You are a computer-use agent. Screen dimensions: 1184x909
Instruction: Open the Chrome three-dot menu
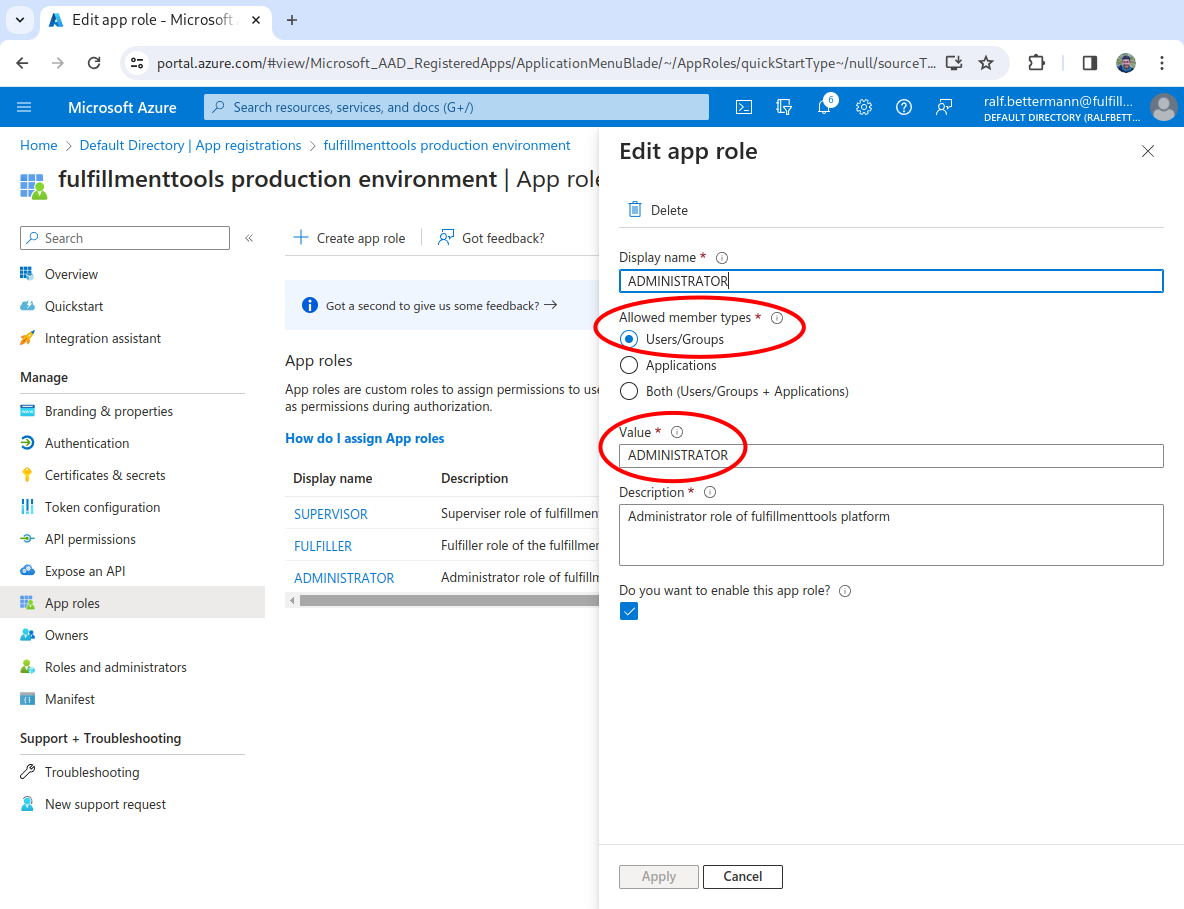(x=1162, y=63)
